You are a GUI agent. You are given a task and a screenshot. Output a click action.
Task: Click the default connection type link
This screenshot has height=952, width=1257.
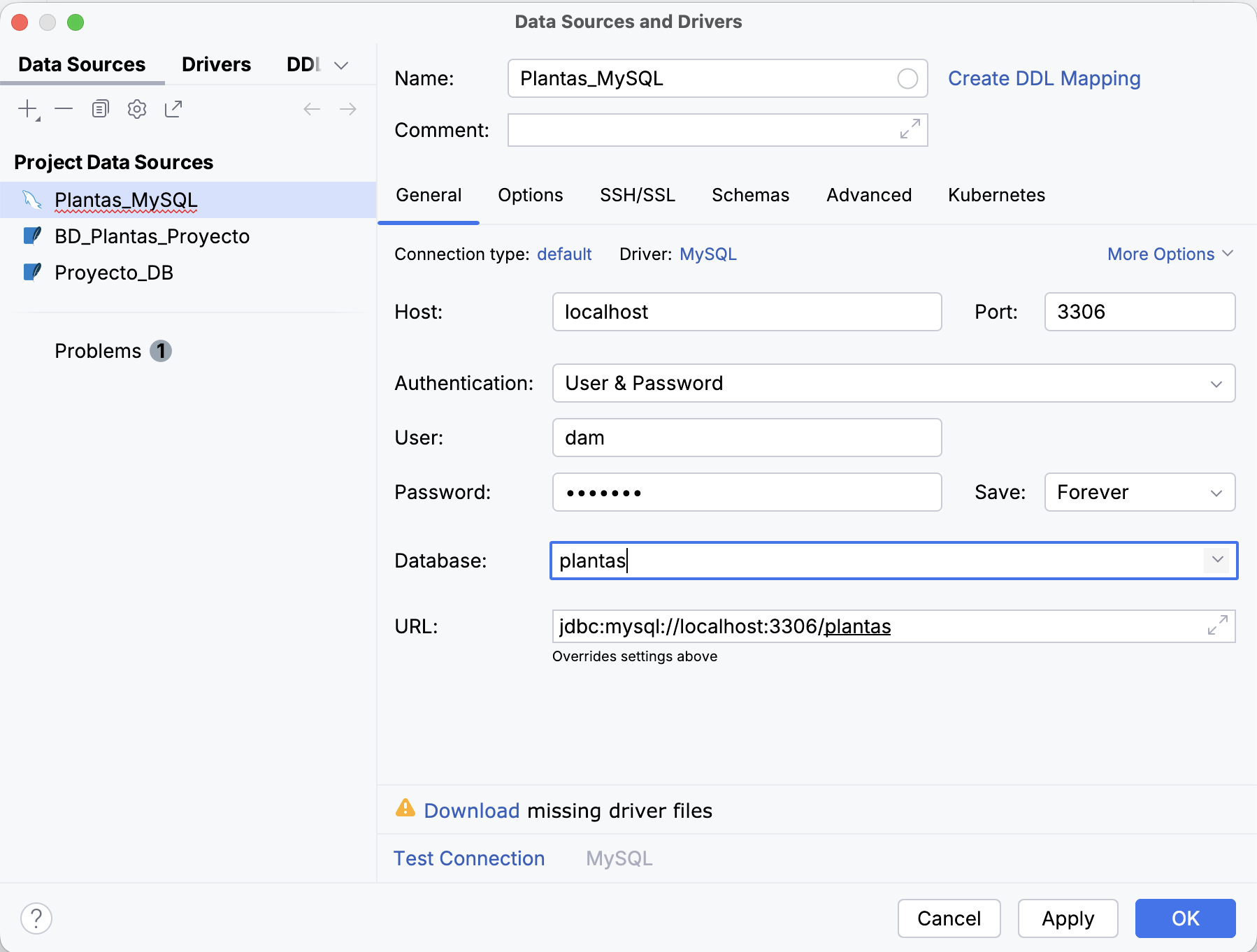564,254
